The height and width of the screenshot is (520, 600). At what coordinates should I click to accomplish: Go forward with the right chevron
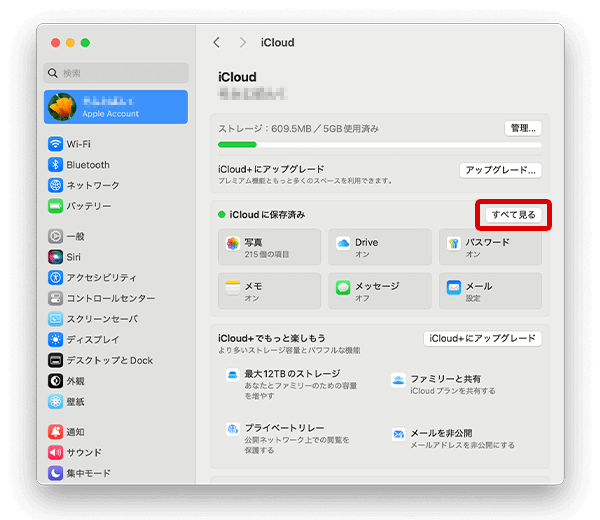click(x=243, y=42)
